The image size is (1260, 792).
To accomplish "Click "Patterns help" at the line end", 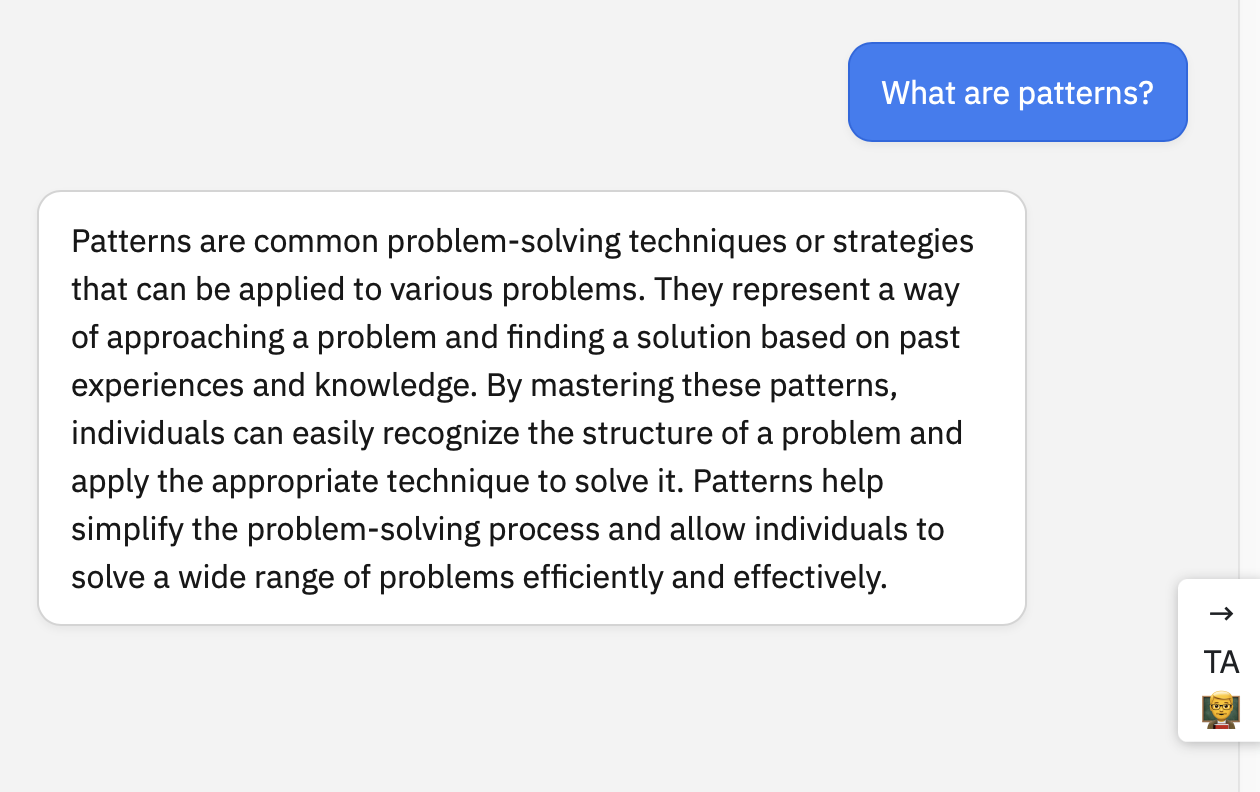I will point(788,481).
